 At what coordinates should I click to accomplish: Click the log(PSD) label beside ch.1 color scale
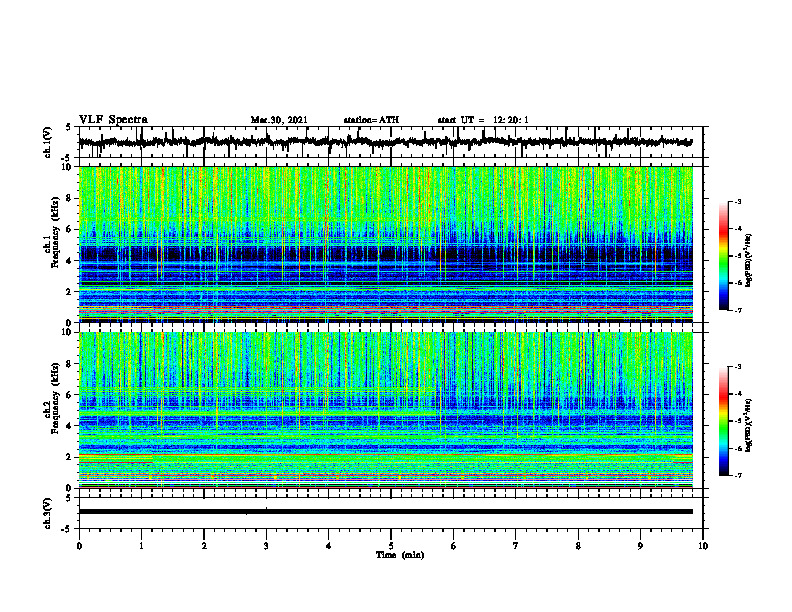(749, 261)
